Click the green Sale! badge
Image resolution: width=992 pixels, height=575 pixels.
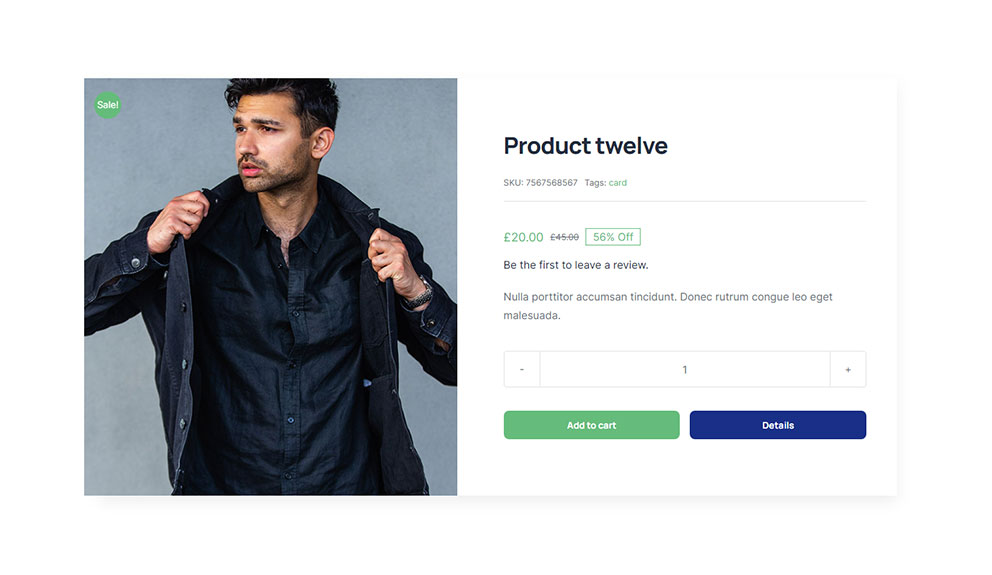click(x=107, y=105)
